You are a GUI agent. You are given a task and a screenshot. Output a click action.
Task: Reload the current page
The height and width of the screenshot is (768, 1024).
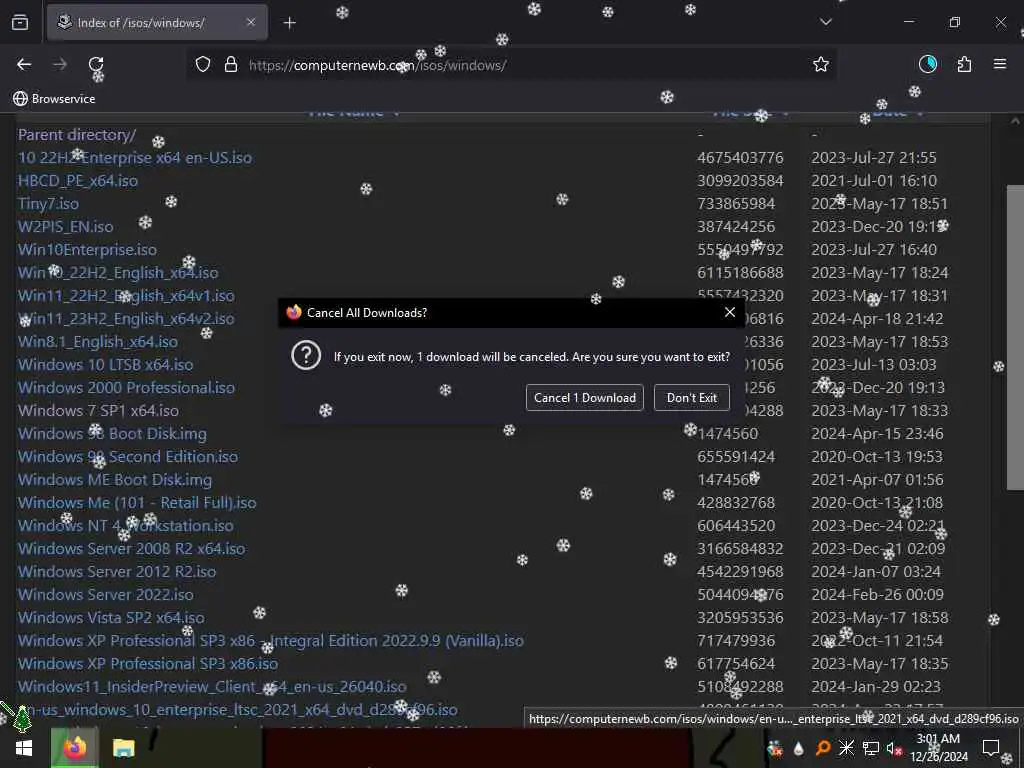[96, 64]
